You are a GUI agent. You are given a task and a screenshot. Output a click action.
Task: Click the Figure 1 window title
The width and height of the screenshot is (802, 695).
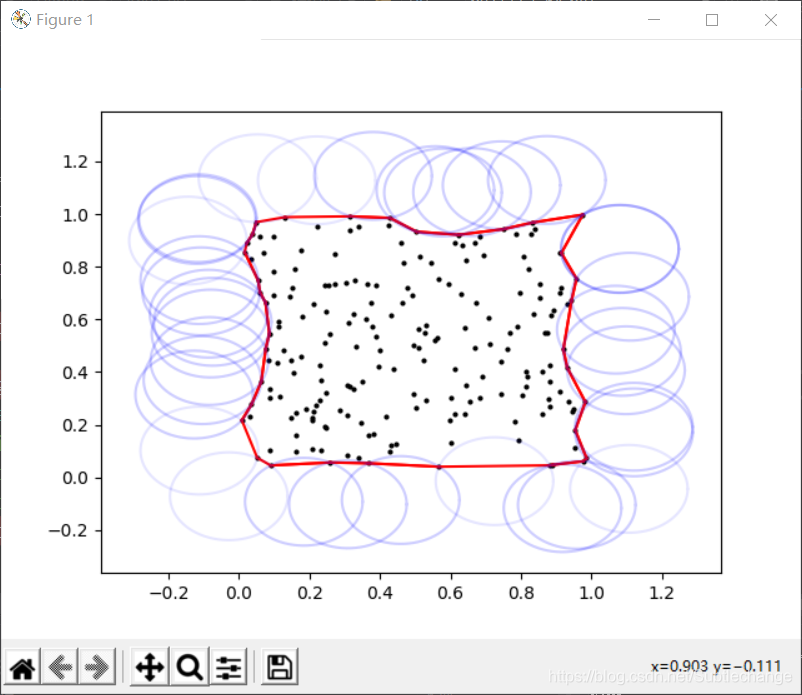(x=65, y=19)
